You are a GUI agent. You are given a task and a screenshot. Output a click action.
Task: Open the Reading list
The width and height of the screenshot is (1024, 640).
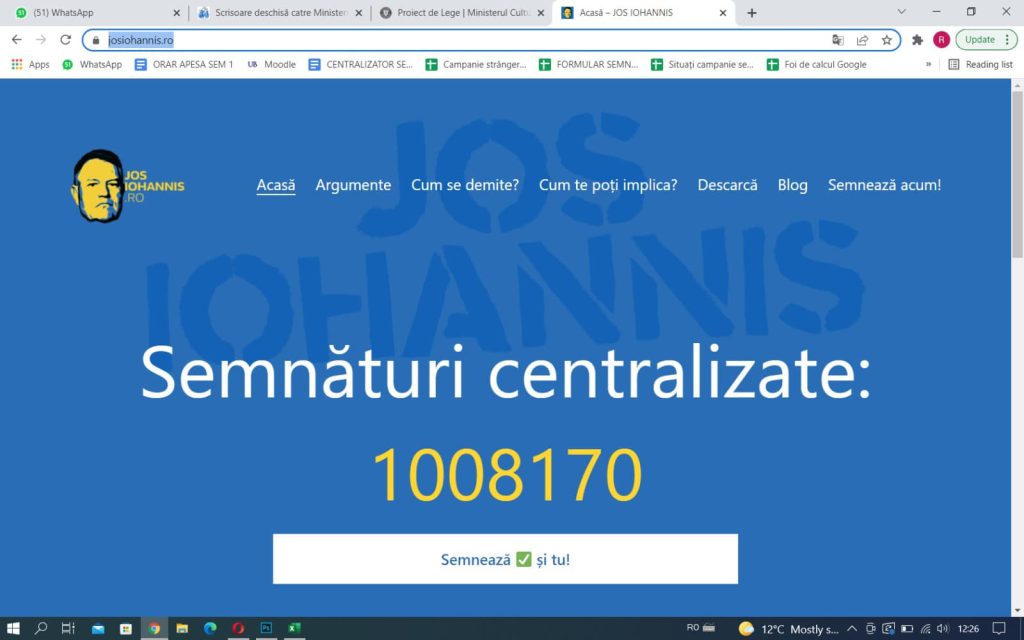[x=981, y=64]
